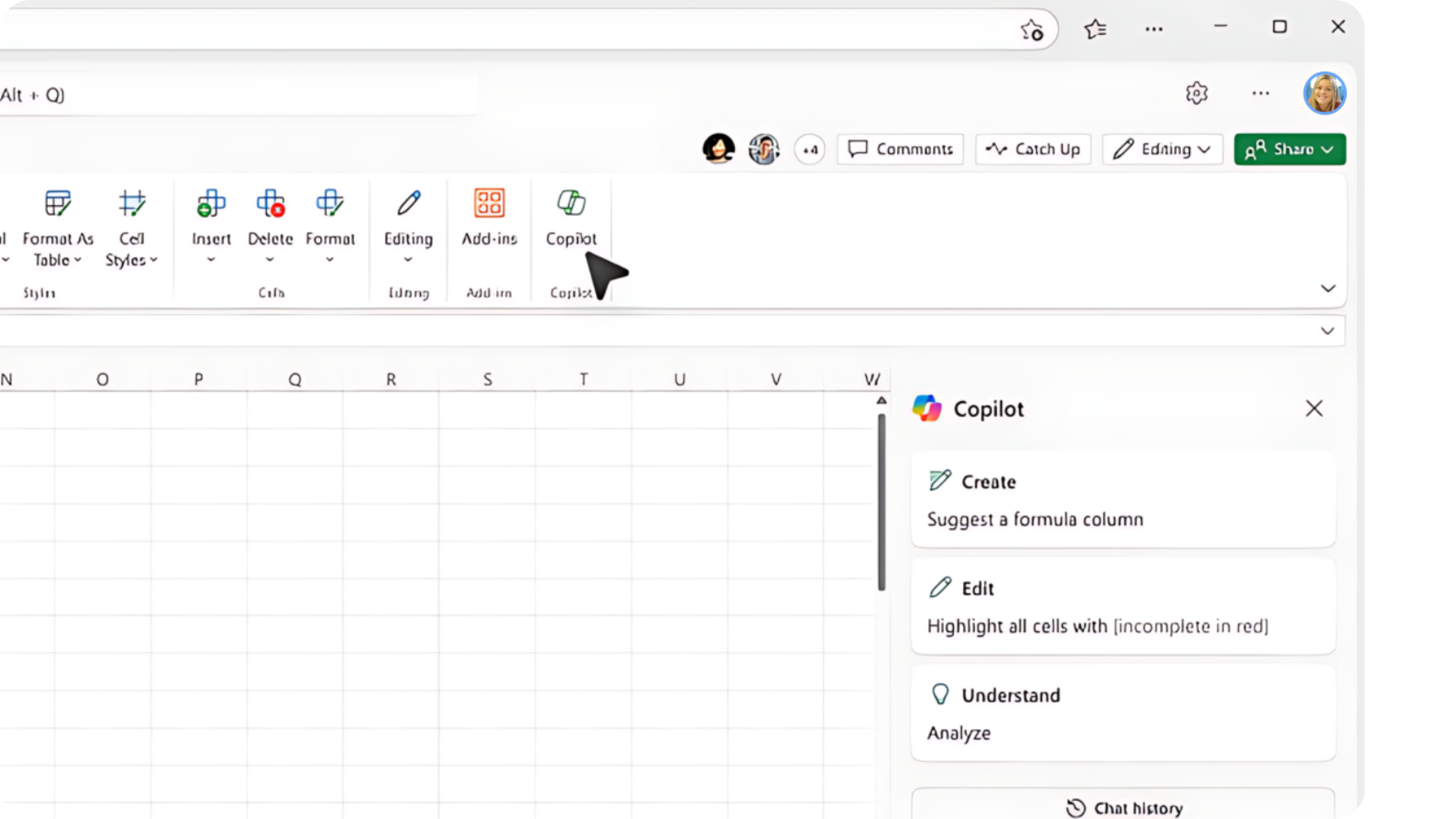
Task: Open the Editing mode dropdown
Action: click(x=1162, y=149)
